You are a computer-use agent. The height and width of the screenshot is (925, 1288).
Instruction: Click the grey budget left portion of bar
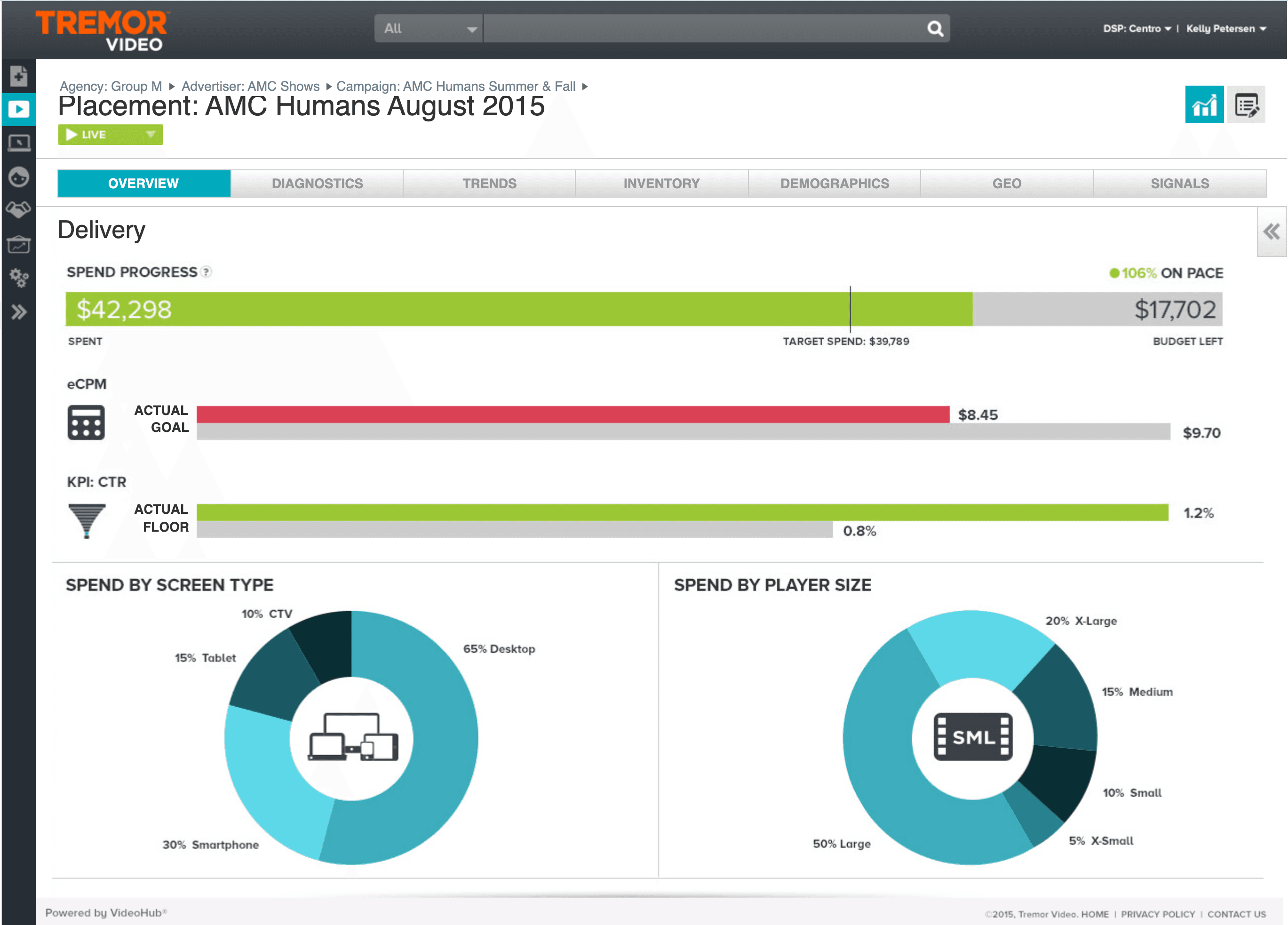(1098, 309)
